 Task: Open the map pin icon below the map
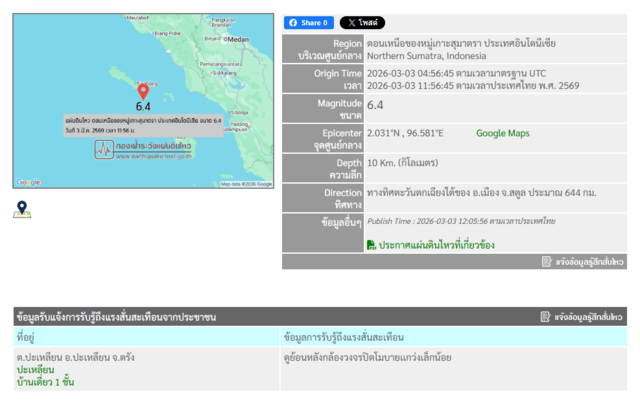(22, 209)
